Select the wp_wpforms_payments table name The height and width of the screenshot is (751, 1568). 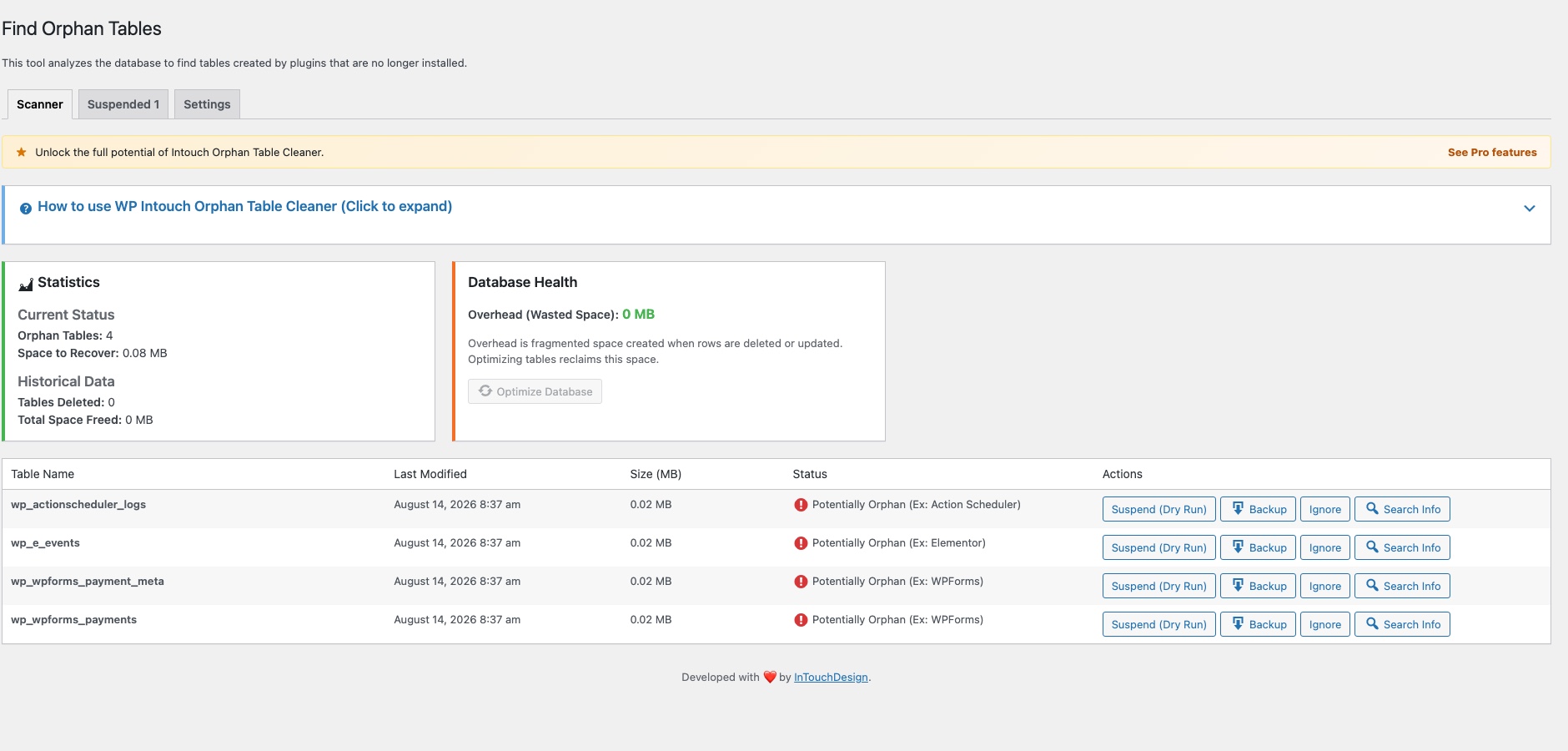click(73, 619)
